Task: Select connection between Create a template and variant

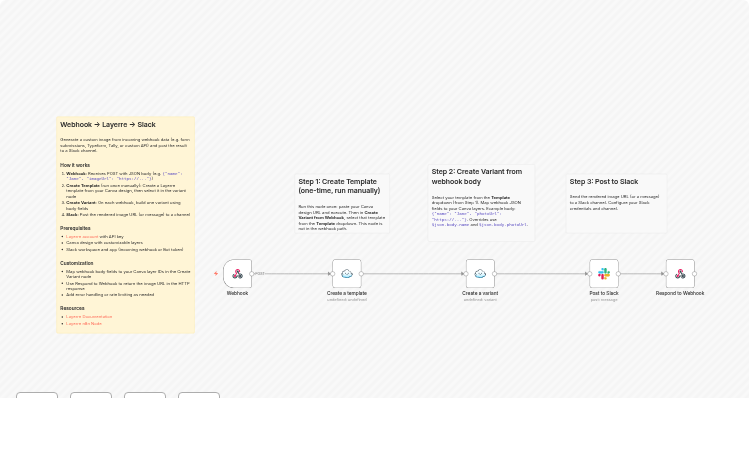Action: pyautogui.click(x=413, y=274)
